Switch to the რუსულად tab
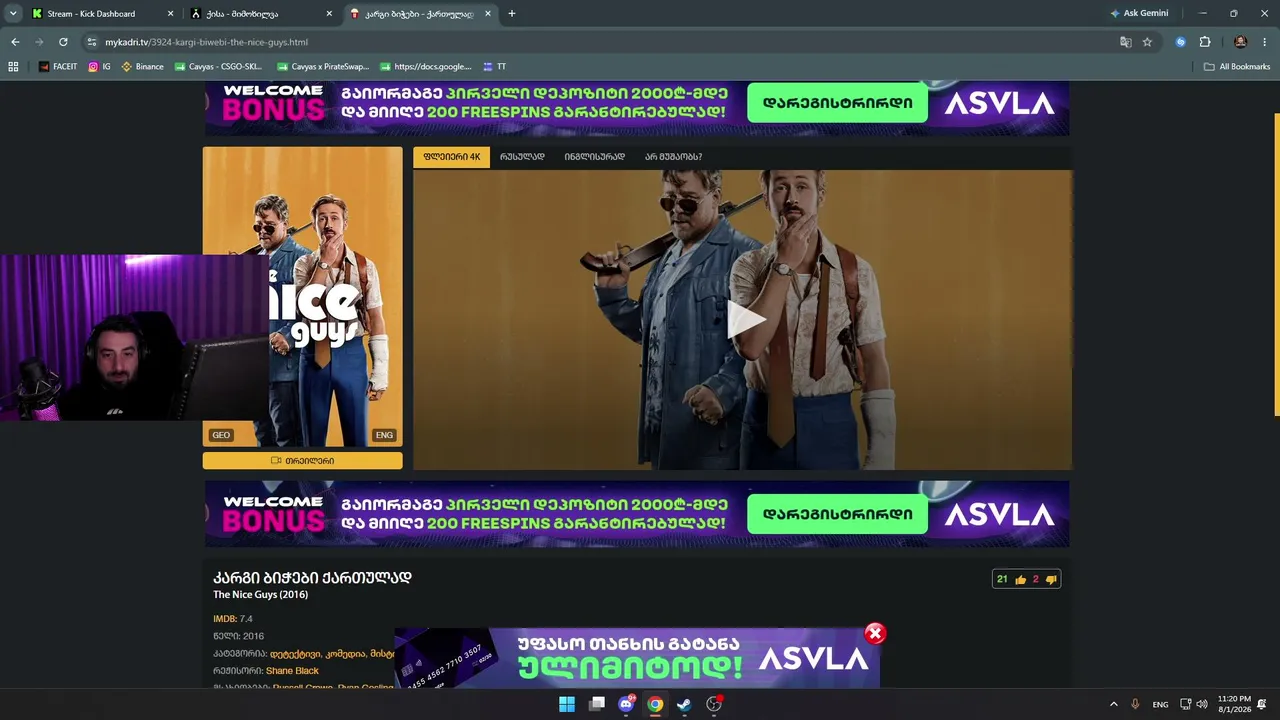1280x720 pixels. [522, 157]
